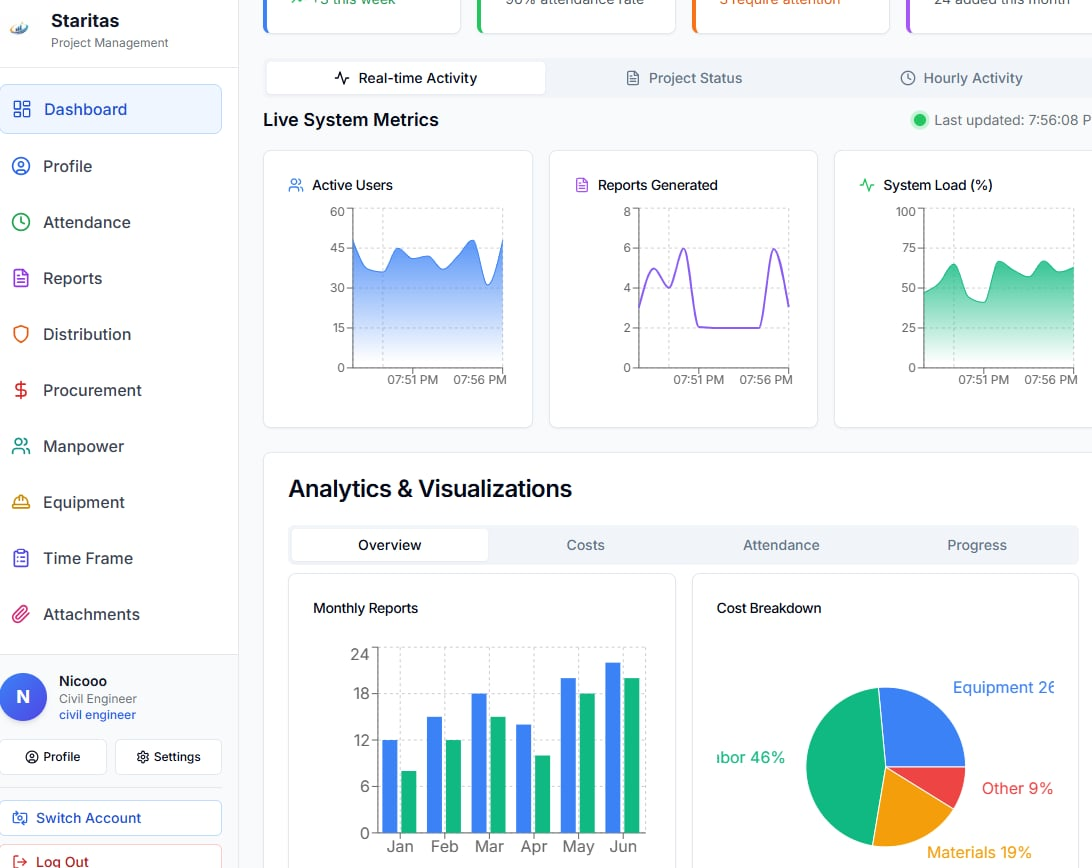Click the Reports document icon
This screenshot has height=868, width=1092.
click(23, 278)
